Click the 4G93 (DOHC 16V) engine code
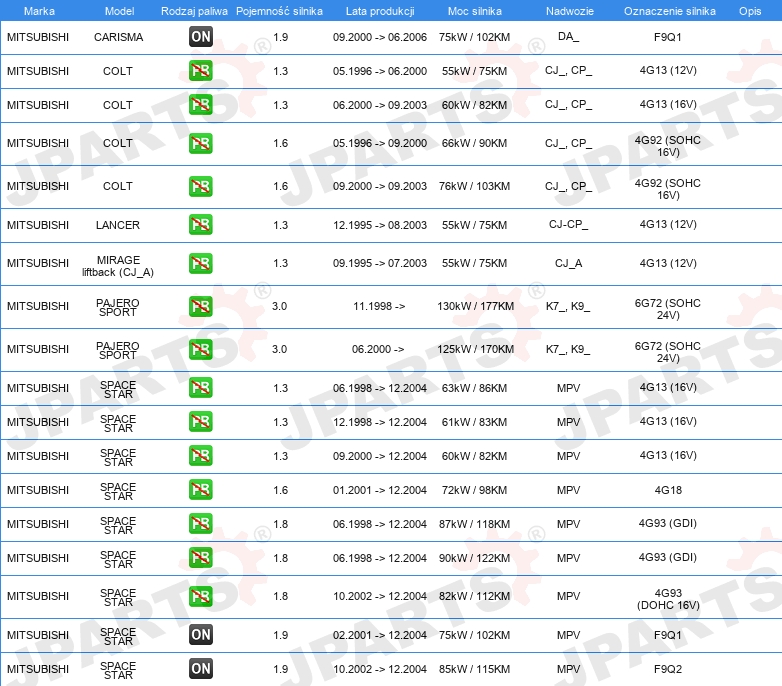 [668, 599]
